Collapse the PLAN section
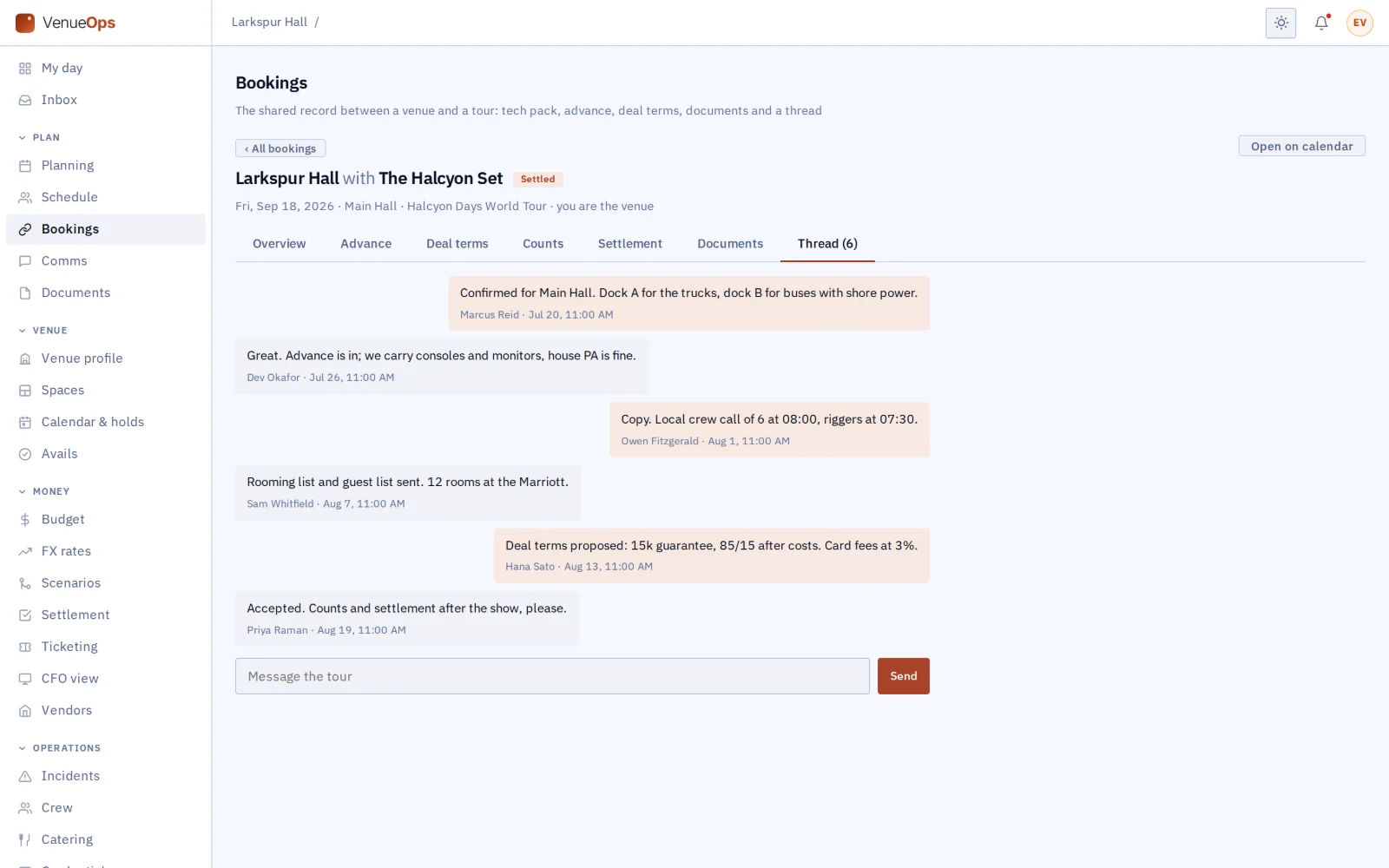The height and width of the screenshot is (868, 1389). 39,137
